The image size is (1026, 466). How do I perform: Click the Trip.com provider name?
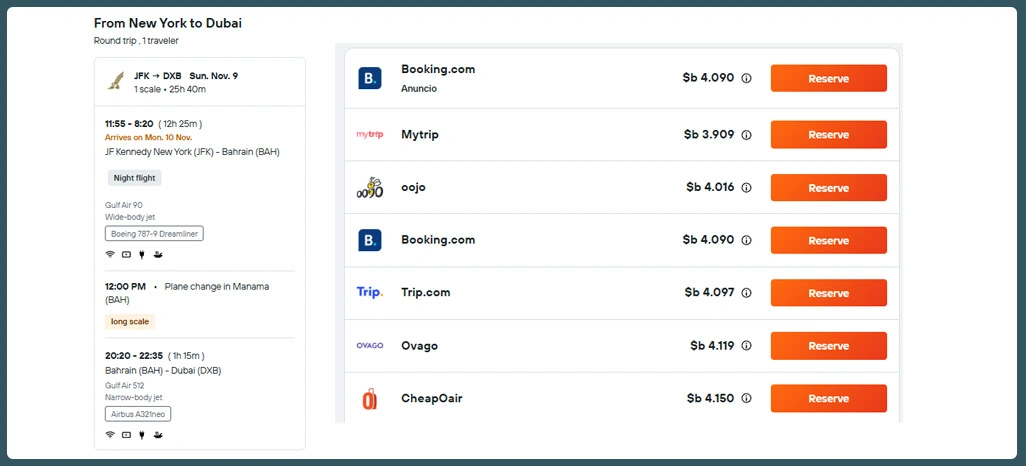pyautogui.click(x=425, y=293)
